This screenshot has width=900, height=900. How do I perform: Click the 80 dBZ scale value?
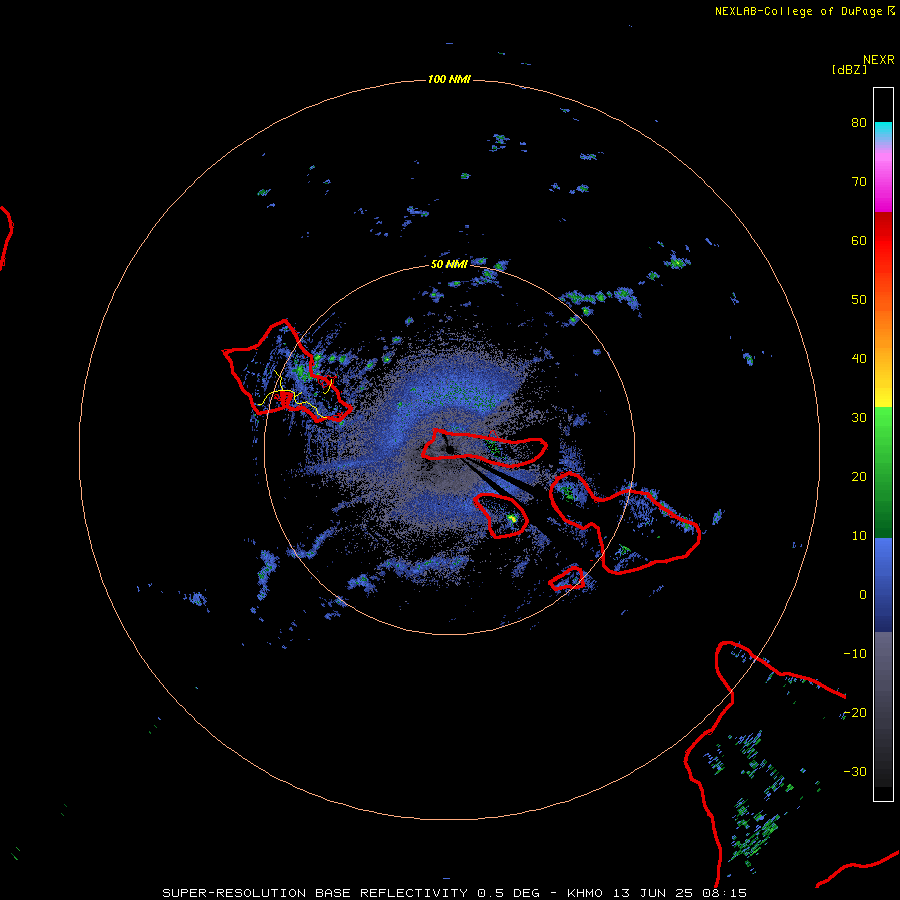pyautogui.click(x=859, y=122)
